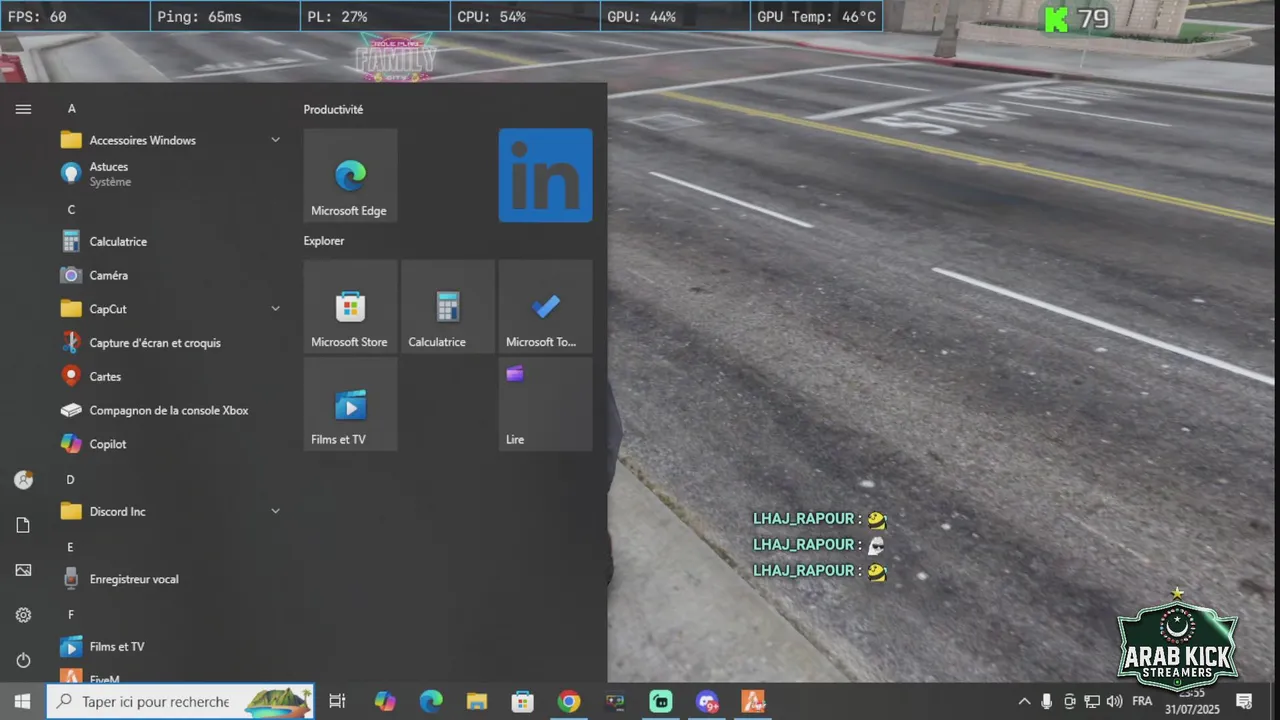Switch to the green Kick app on taskbar

click(661, 701)
